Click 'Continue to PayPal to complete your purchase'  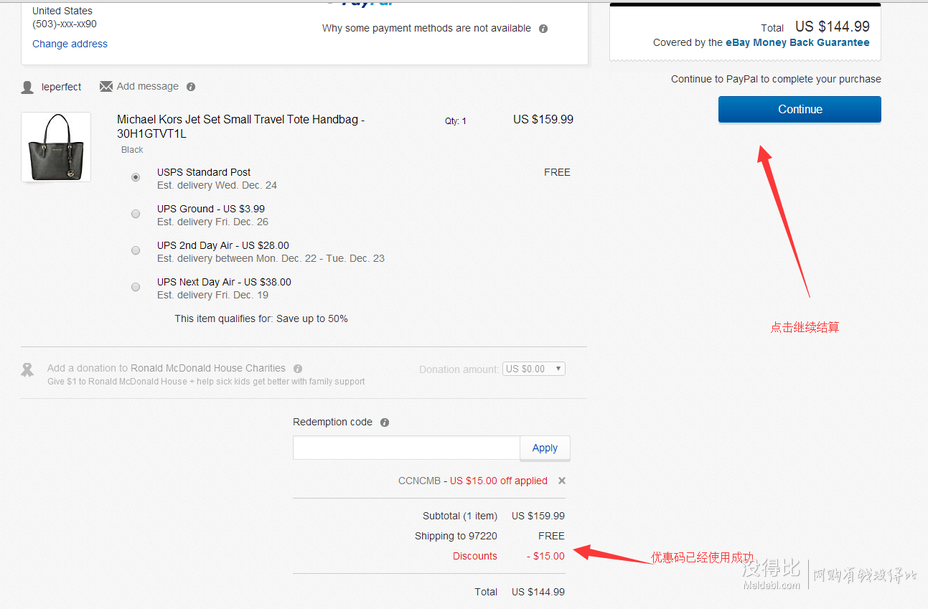click(x=775, y=79)
